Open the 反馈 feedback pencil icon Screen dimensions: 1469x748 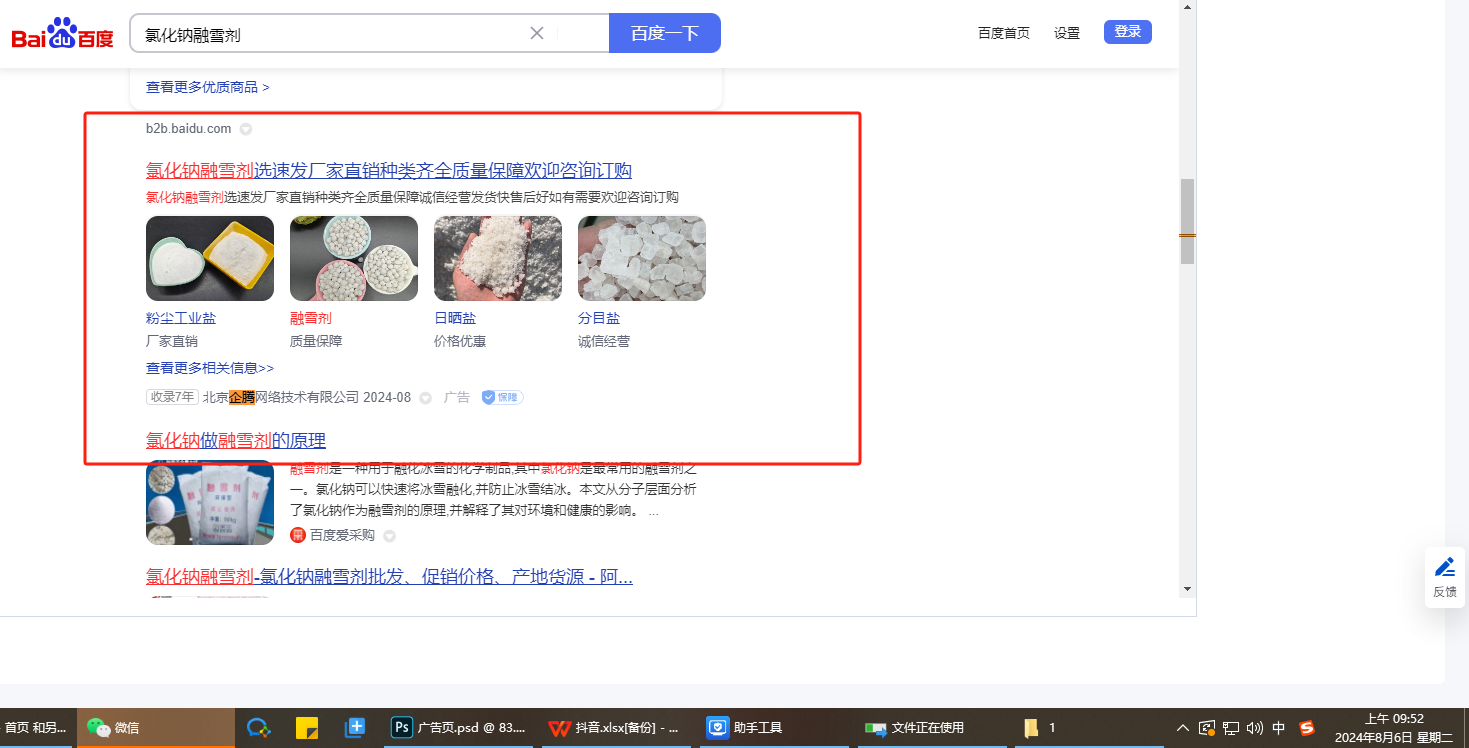click(x=1445, y=568)
